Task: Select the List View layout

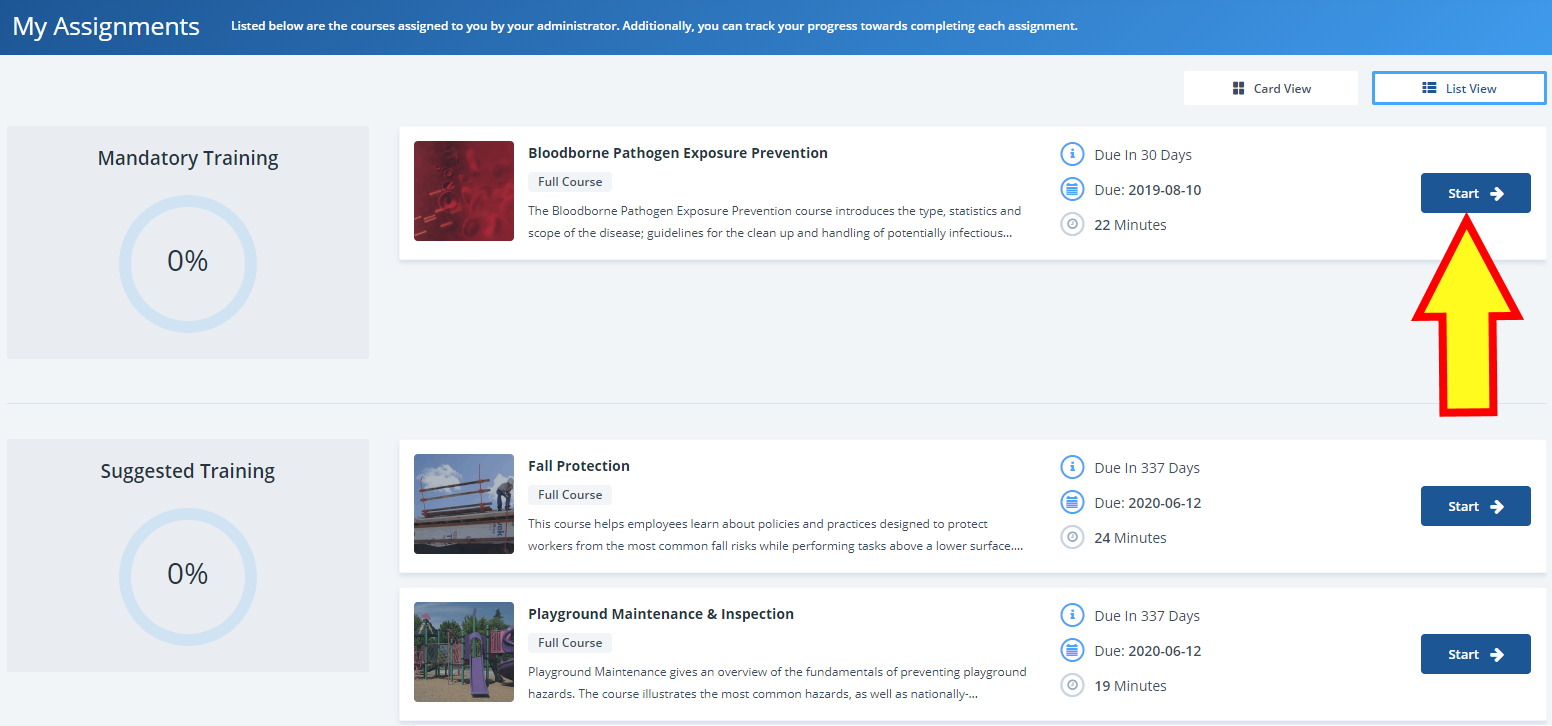Action: click(1459, 88)
